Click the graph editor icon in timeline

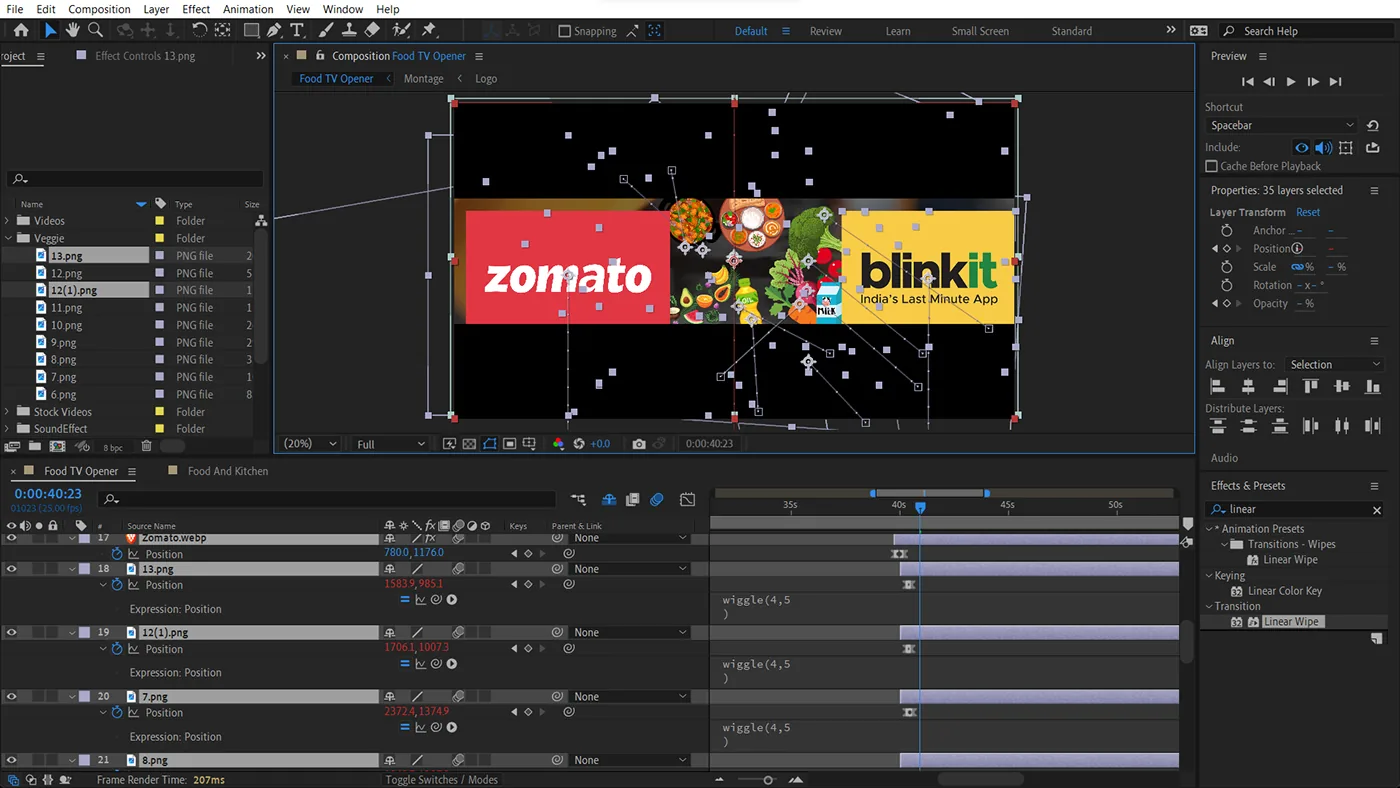tap(687, 499)
